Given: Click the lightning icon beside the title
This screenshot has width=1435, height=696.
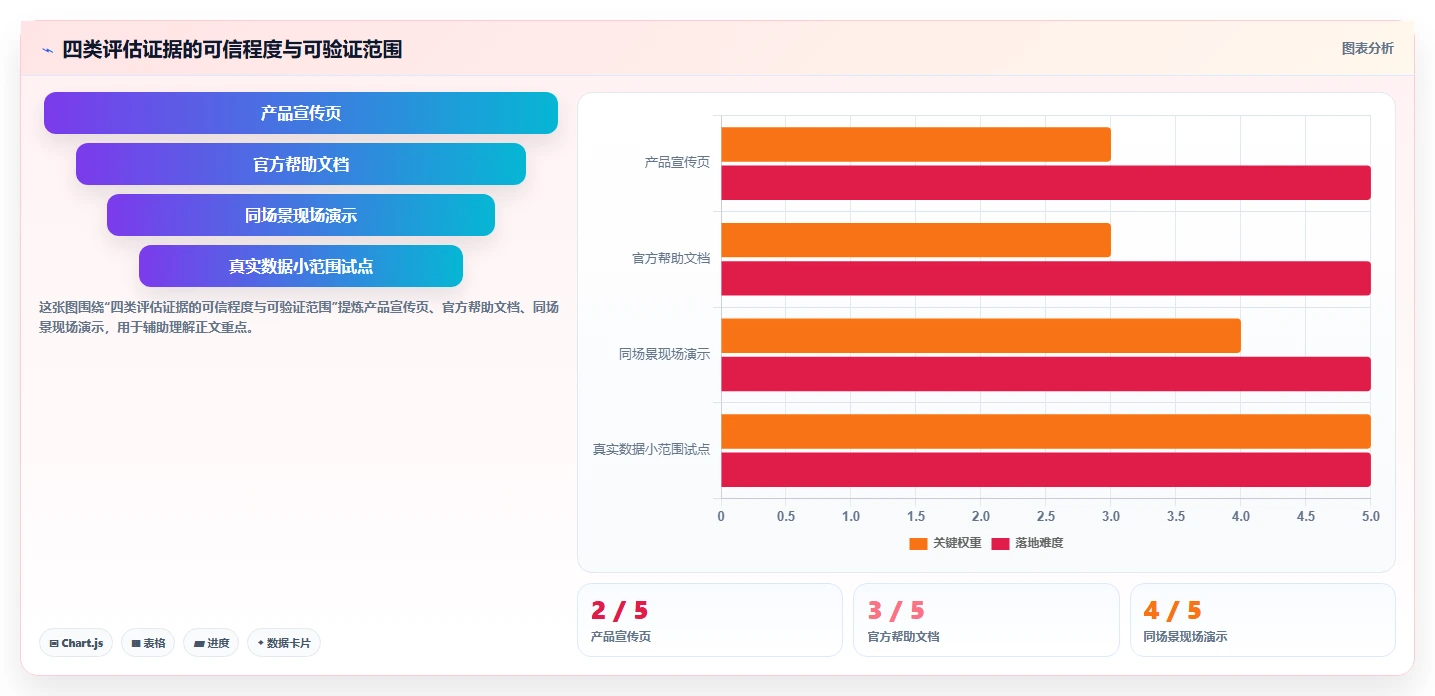Looking at the screenshot, I should coord(48,50).
